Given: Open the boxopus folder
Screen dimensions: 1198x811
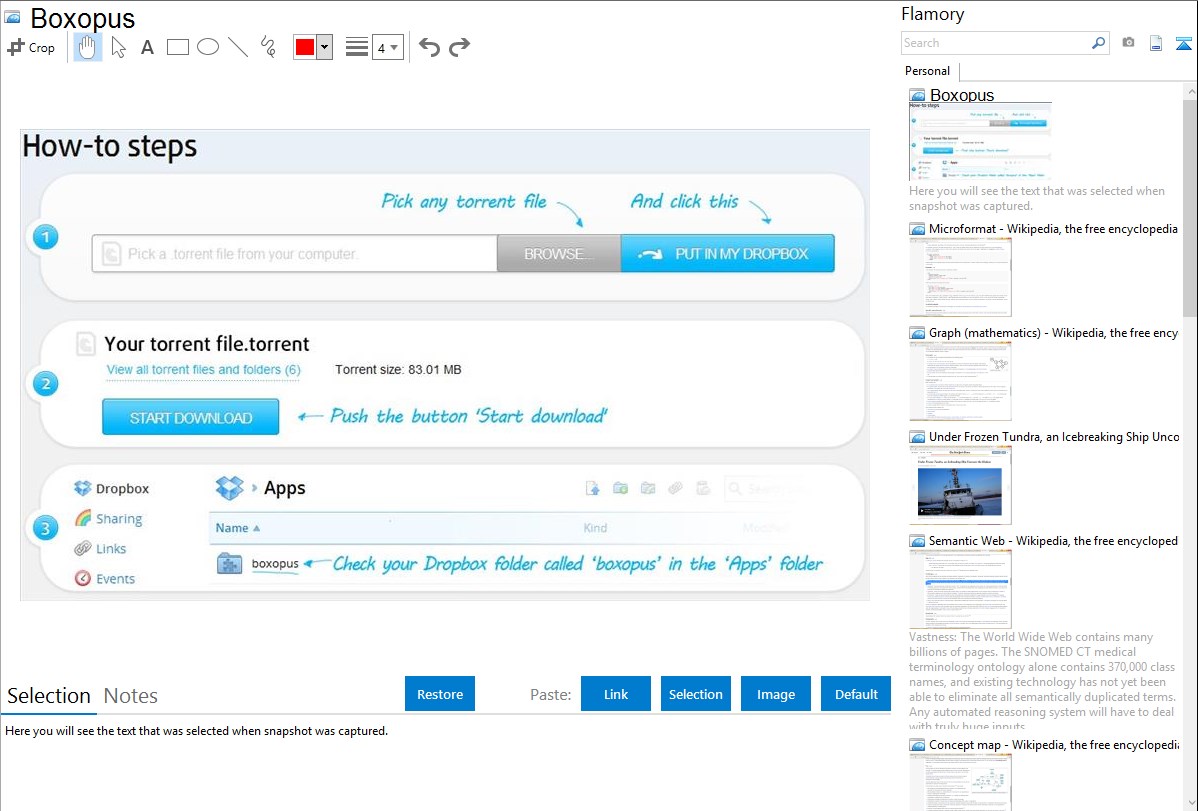Looking at the screenshot, I should click(275, 564).
